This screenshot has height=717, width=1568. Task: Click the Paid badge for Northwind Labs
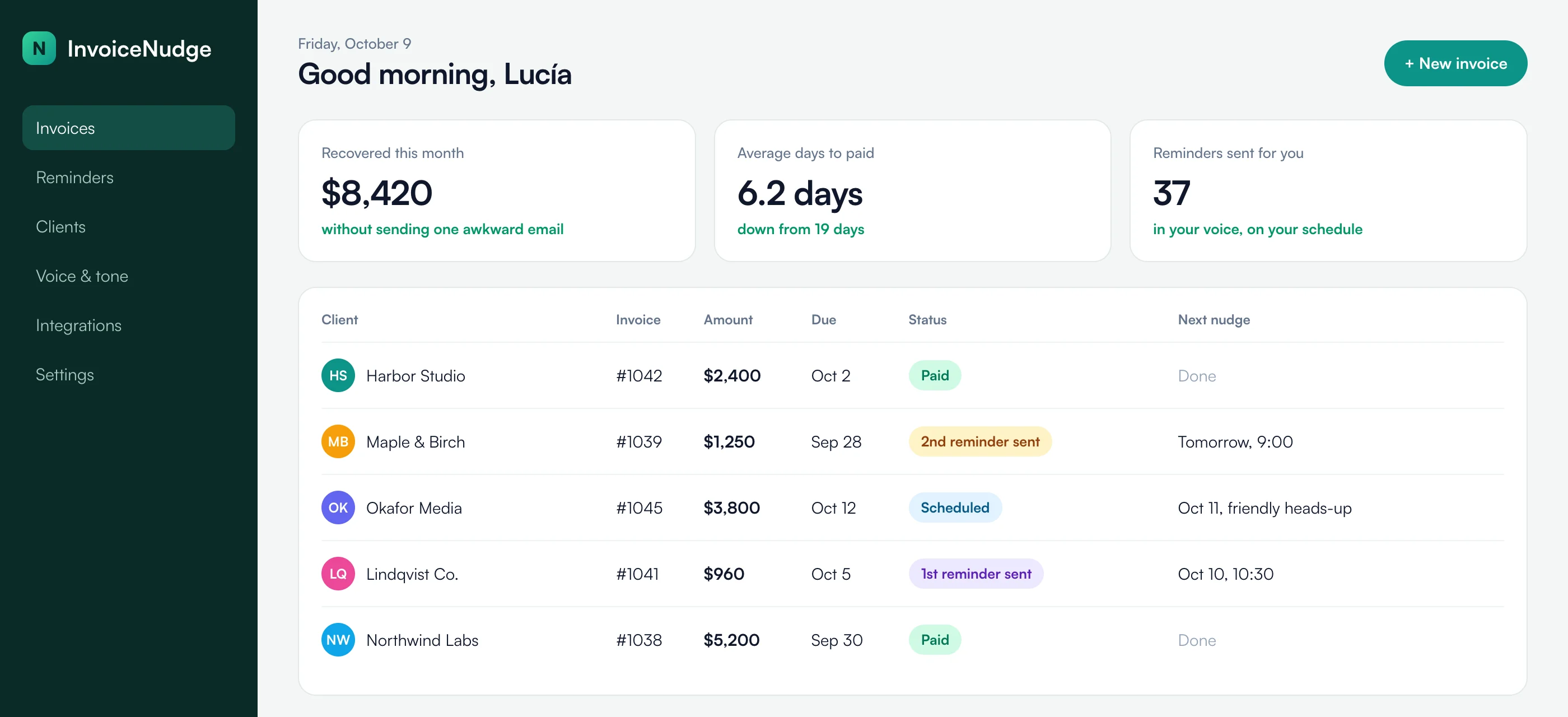934,640
